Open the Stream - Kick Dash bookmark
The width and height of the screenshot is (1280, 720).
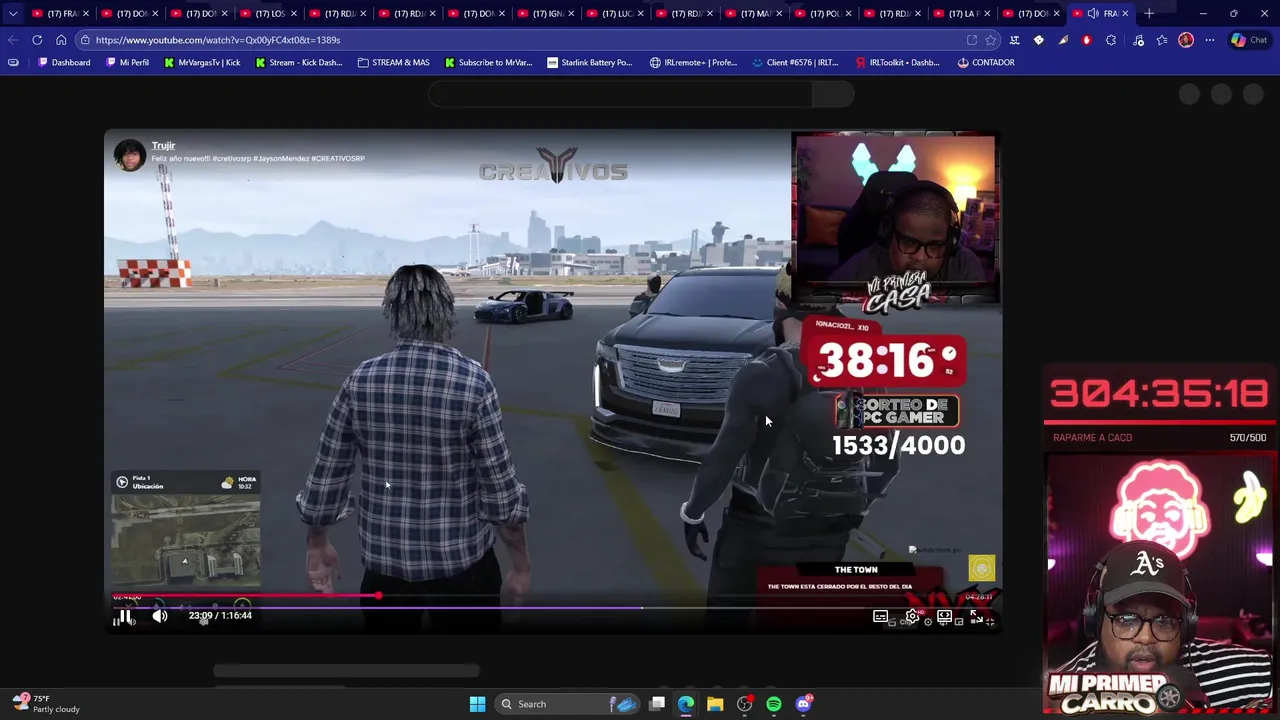[298, 62]
